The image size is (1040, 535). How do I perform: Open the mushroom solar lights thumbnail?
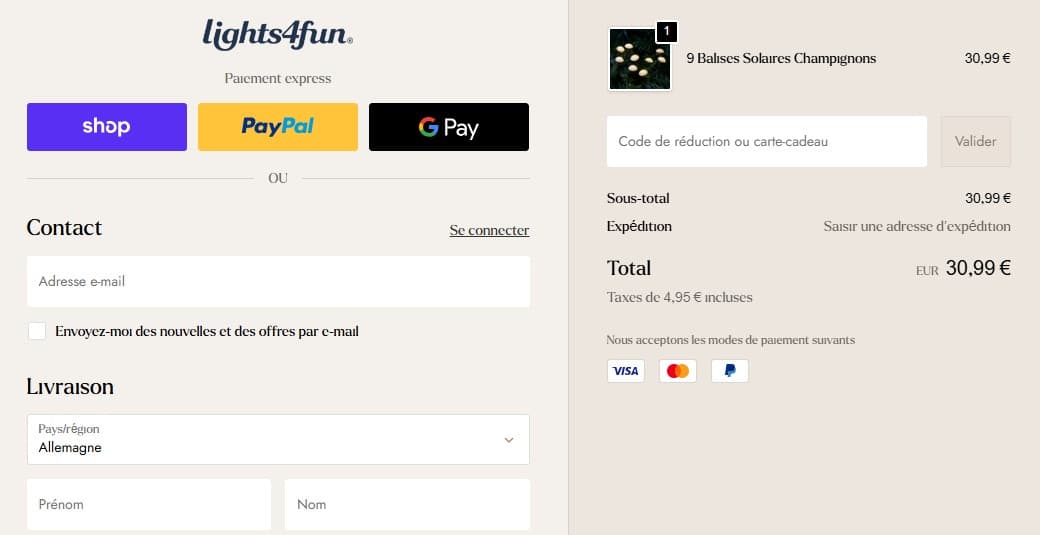click(639, 59)
